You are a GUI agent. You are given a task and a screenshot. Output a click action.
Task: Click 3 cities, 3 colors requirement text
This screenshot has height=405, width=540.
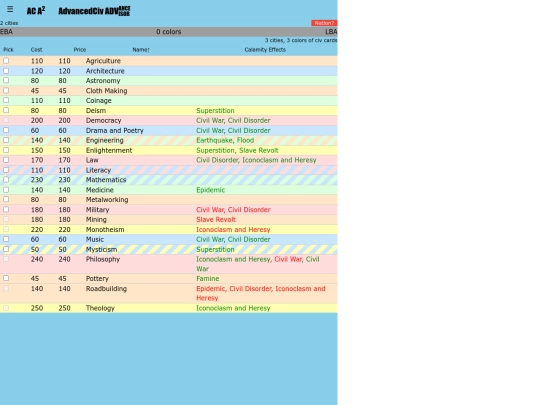[301, 40]
